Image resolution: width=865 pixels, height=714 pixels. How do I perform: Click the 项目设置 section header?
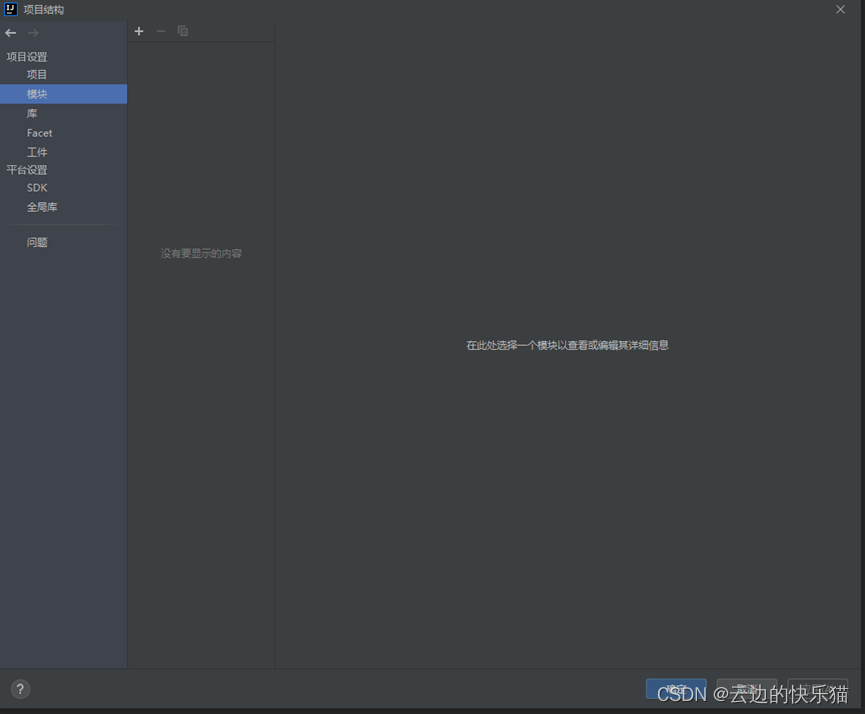pos(26,57)
